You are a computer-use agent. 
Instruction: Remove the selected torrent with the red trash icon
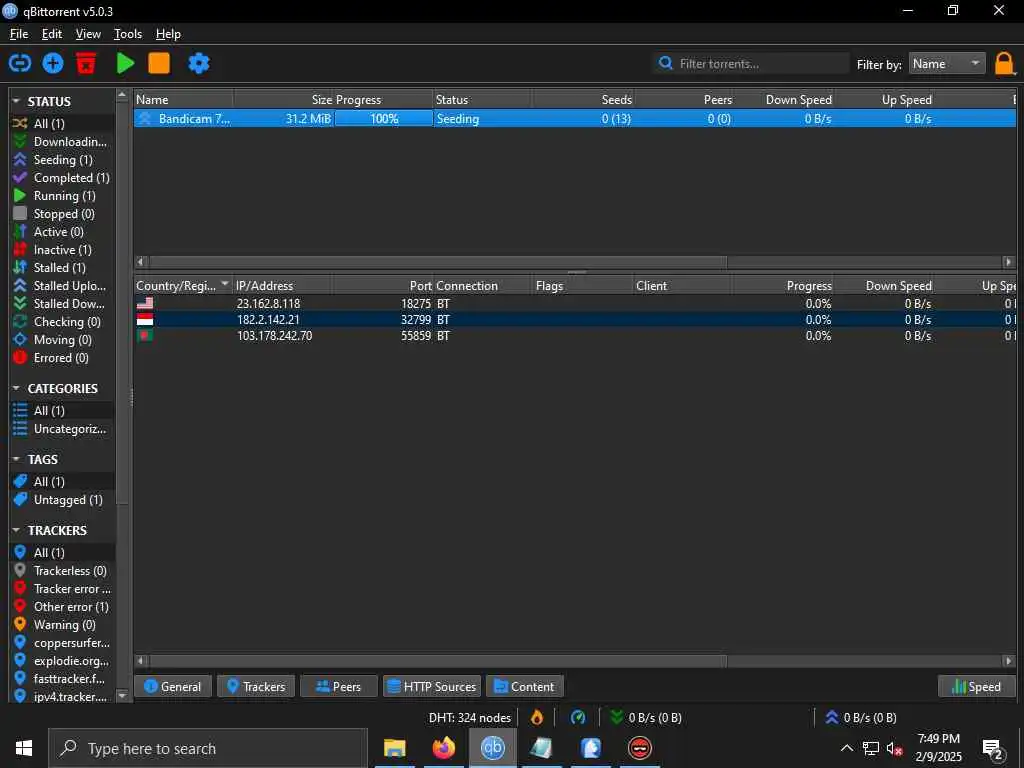pos(86,63)
